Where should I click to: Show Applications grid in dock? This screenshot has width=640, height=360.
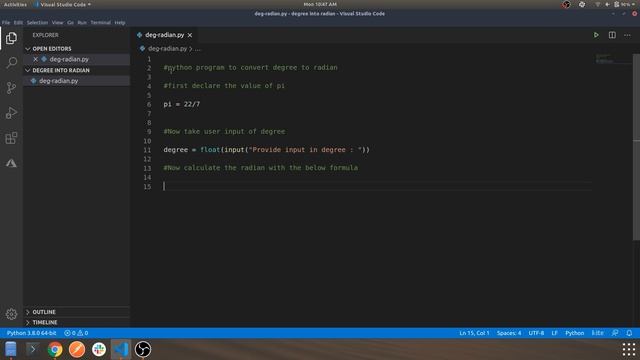point(629,349)
